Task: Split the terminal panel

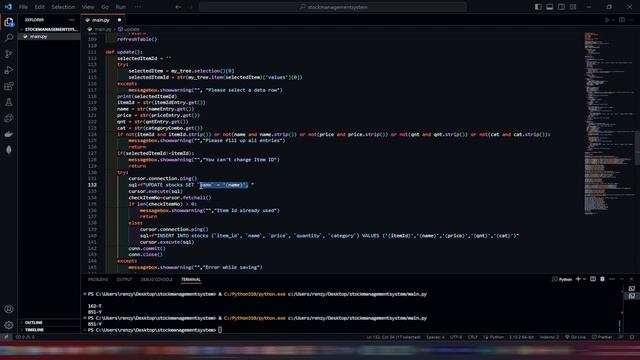Action: pyautogui.click(x=593, y=279)
